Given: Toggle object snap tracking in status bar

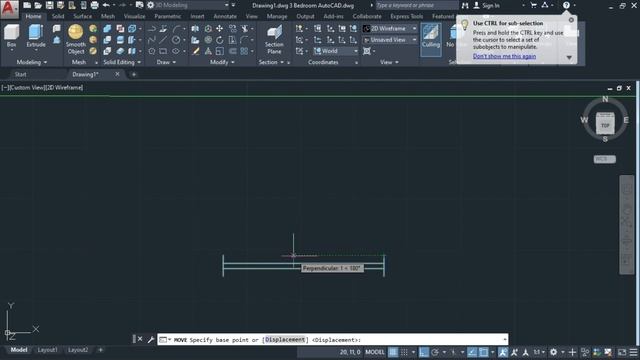Looking at the screenshot, I should click(472, 352).
